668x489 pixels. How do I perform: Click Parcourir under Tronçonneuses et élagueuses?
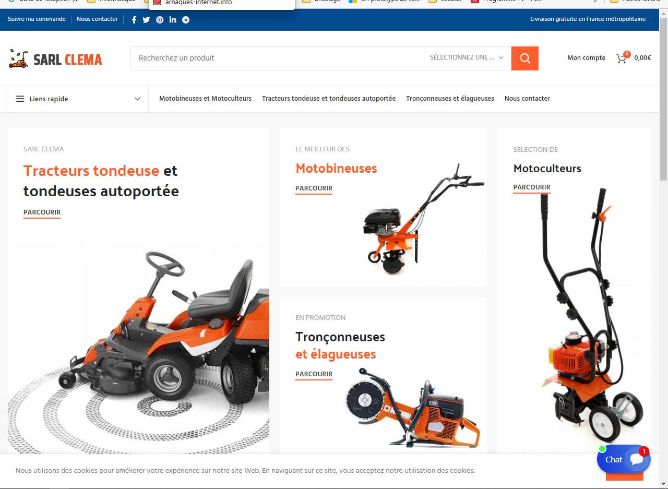(314, 374)
